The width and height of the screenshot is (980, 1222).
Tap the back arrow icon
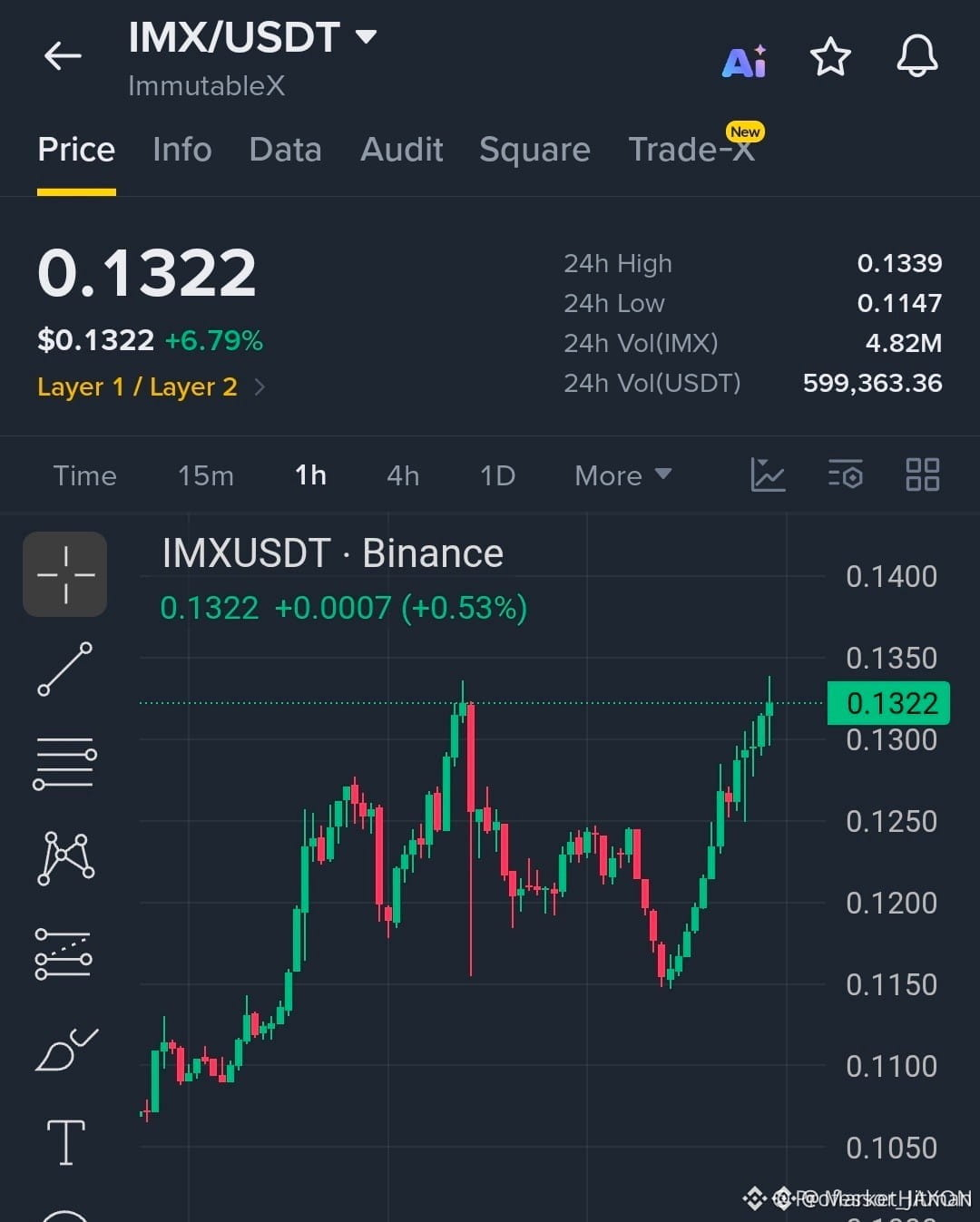coord(63,56)
